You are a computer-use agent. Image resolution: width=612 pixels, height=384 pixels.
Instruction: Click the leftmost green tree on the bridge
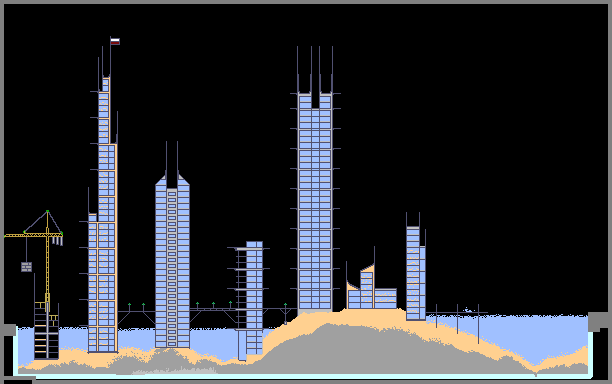point(130,307)
